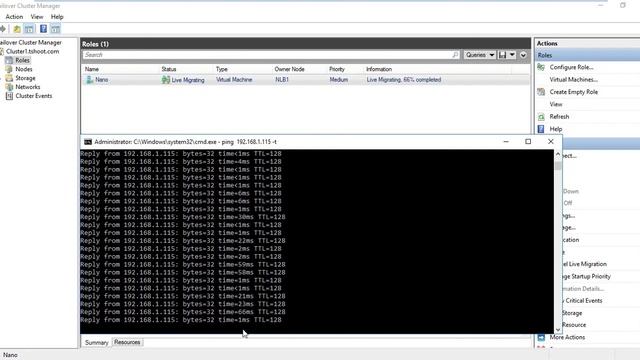Screen dimensions: 640x360
Task: Select Nodes in the cluster tree
Action: click(x=24, y=69)
